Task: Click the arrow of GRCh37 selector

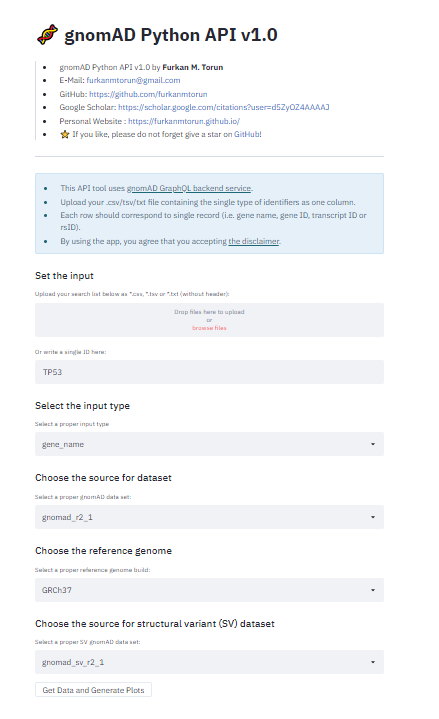Action: coord(372,590)
